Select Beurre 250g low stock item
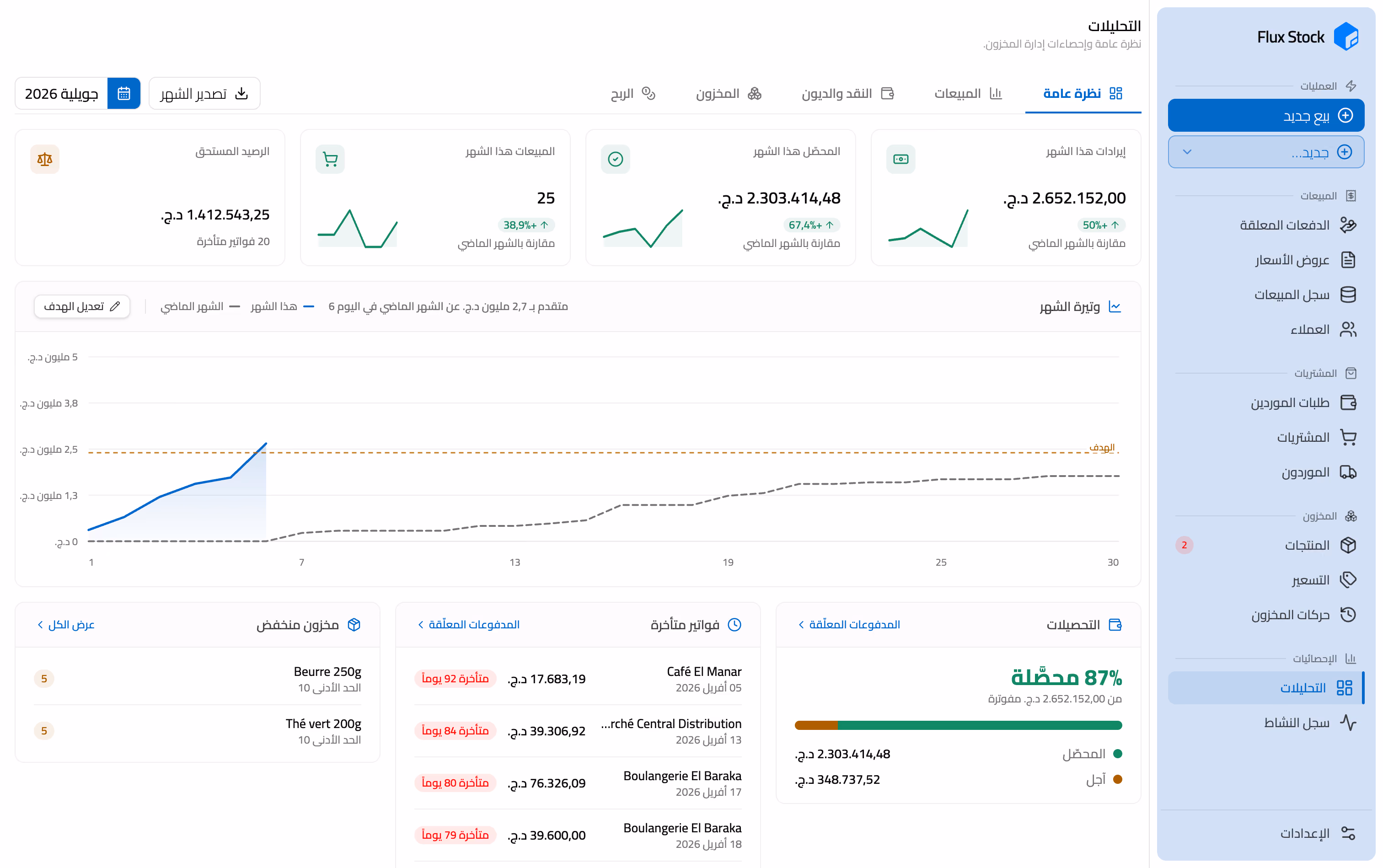The width and height of the screenshot is (1383, 868). 197,679
